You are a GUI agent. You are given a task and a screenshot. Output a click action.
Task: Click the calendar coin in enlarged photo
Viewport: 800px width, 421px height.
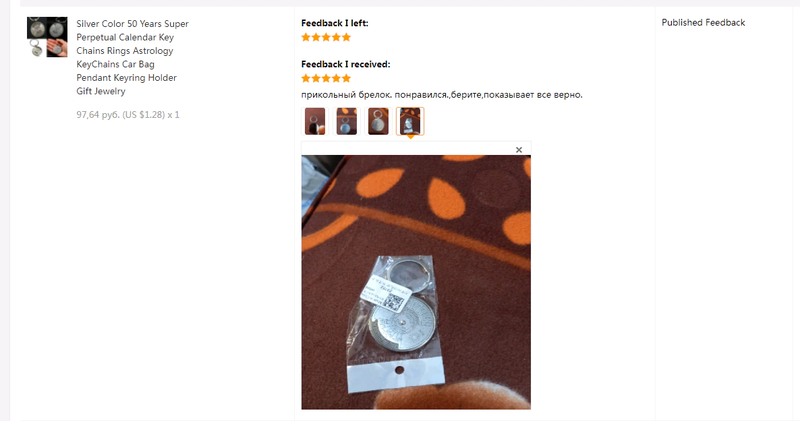(403, 324)
